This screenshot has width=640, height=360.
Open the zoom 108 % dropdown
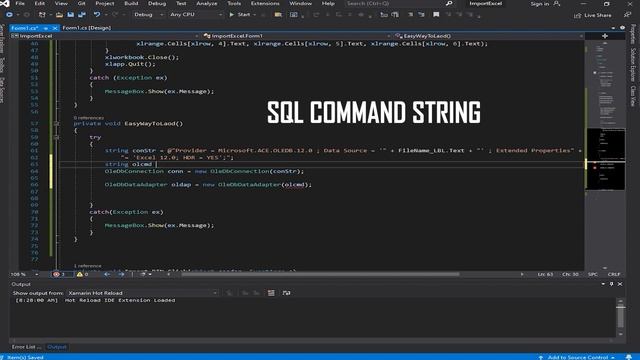[24, 274]
